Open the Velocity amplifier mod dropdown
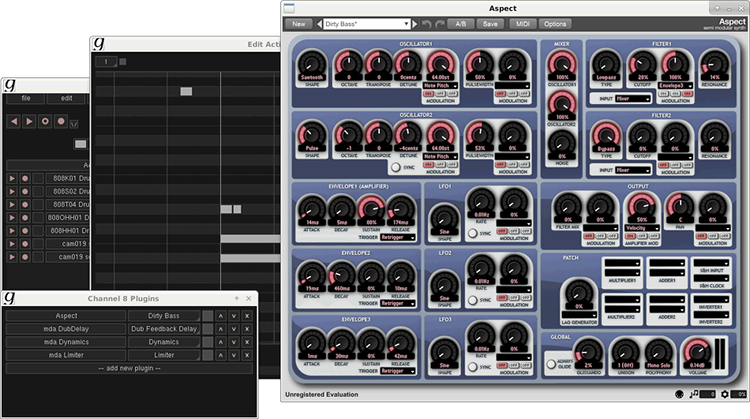750x419 pixels. click(642, 228)
